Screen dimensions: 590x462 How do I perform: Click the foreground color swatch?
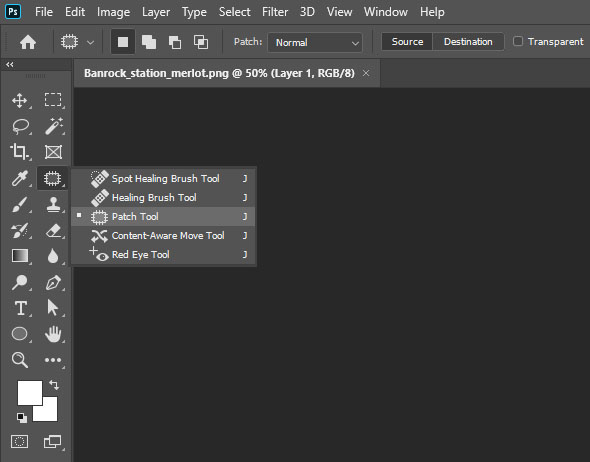click(30, 393)
